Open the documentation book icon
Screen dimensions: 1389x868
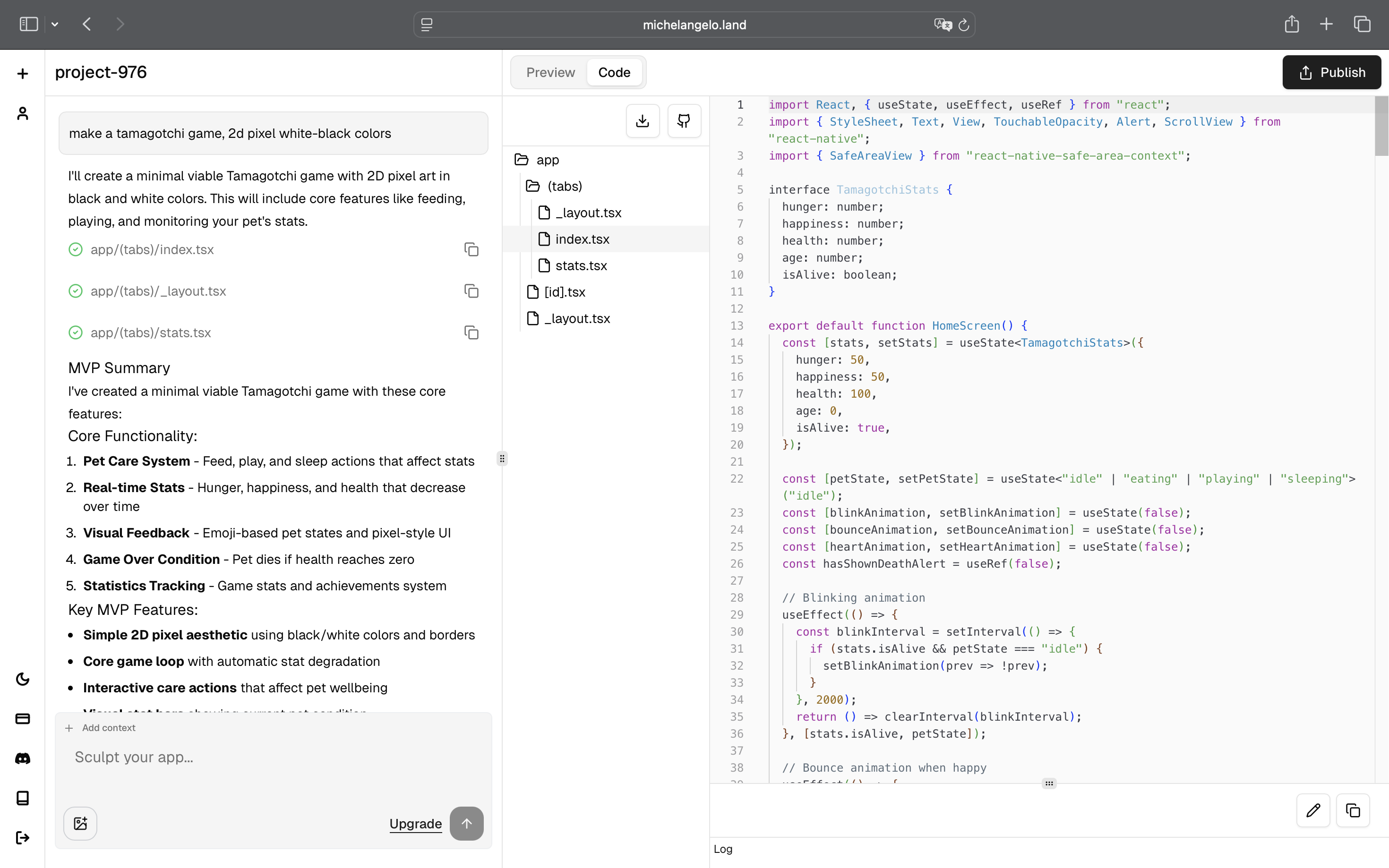coord(22,798)
